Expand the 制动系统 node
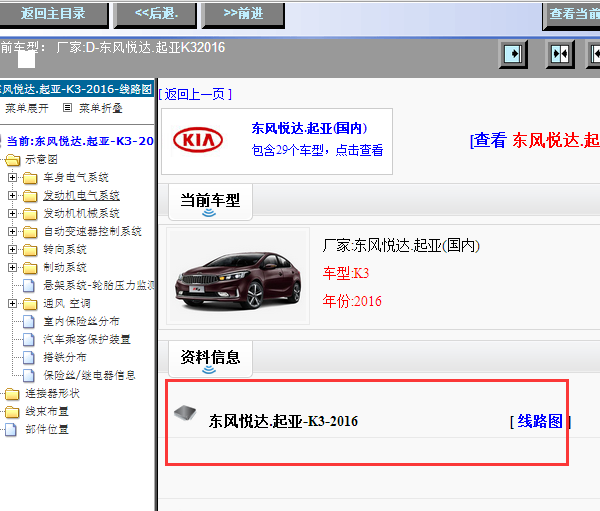 click(12, 267)
